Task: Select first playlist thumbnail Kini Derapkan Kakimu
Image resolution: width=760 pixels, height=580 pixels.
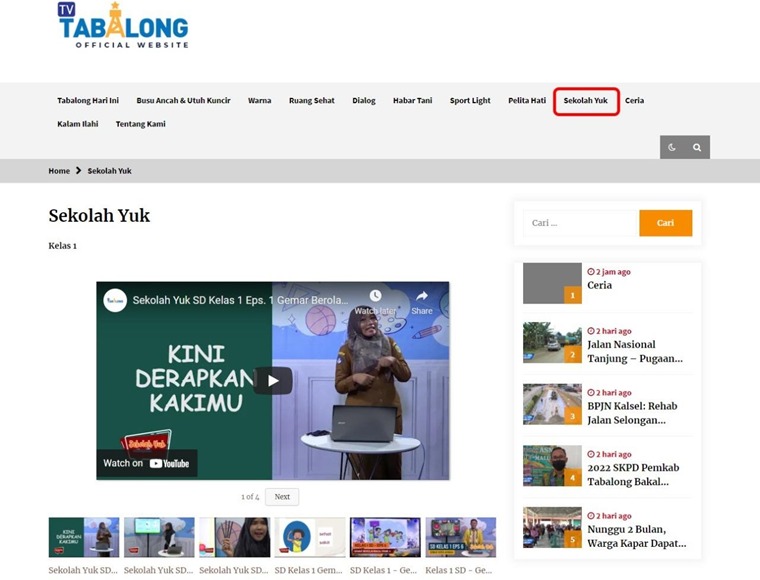Action: click(x=84, y=537)
